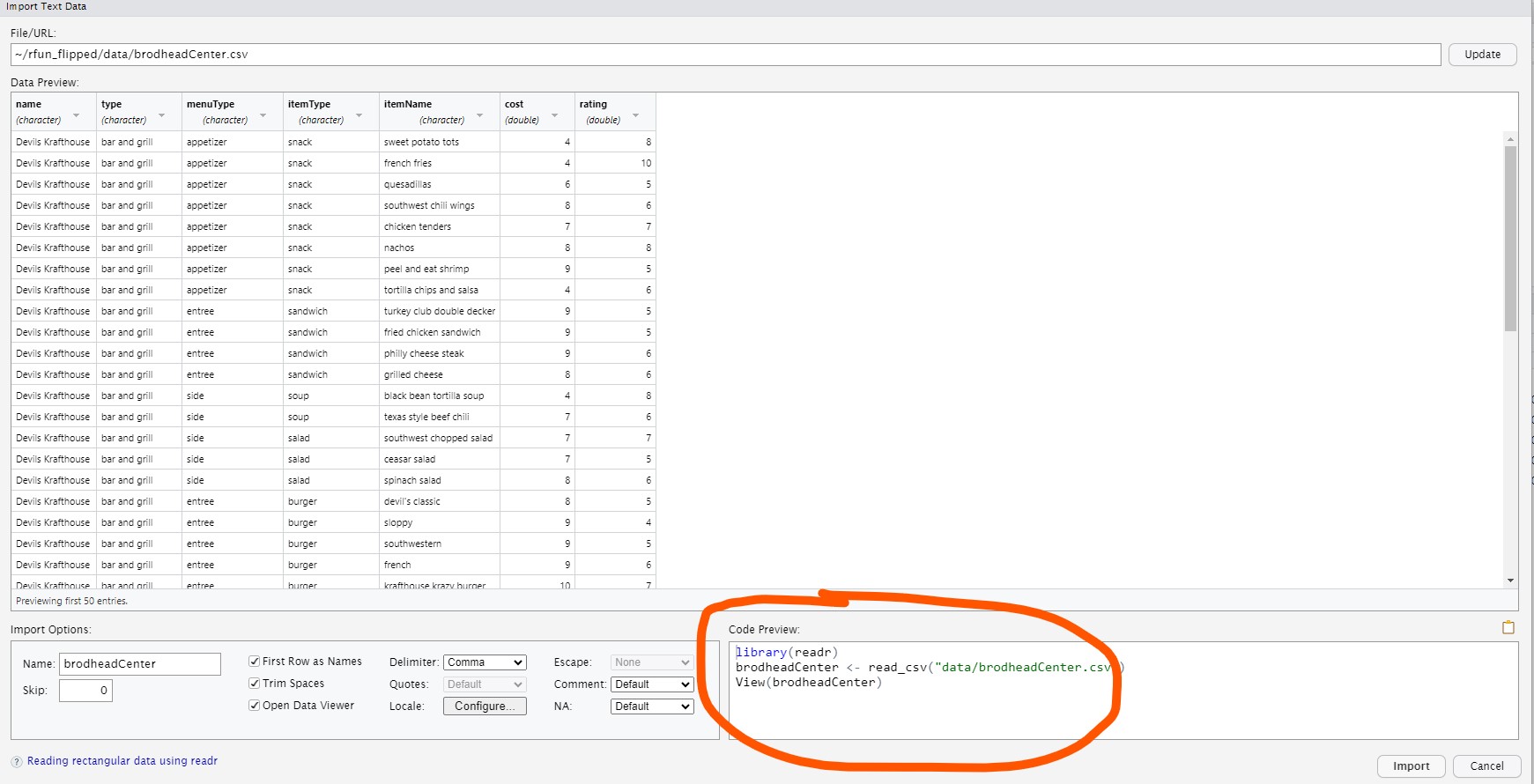Click the help icon beside the readr link
Image resolution: width=1534 pixels, height=784 pixels.
[17, 762]
